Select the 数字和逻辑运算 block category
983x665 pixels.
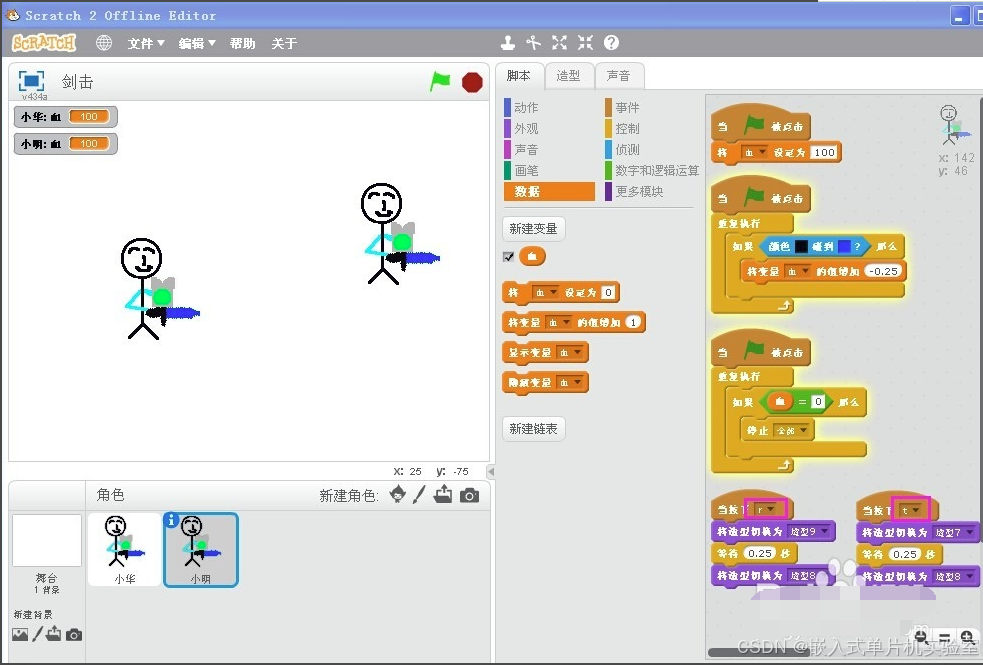point(652,170)
